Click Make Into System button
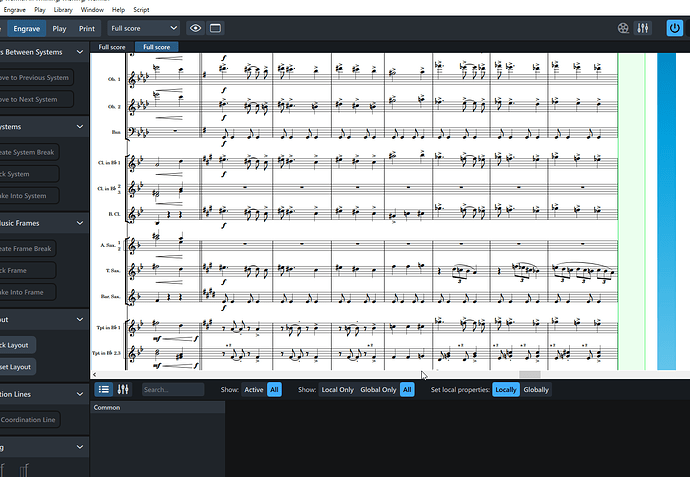Screen dimensions: 690x477 28,196
